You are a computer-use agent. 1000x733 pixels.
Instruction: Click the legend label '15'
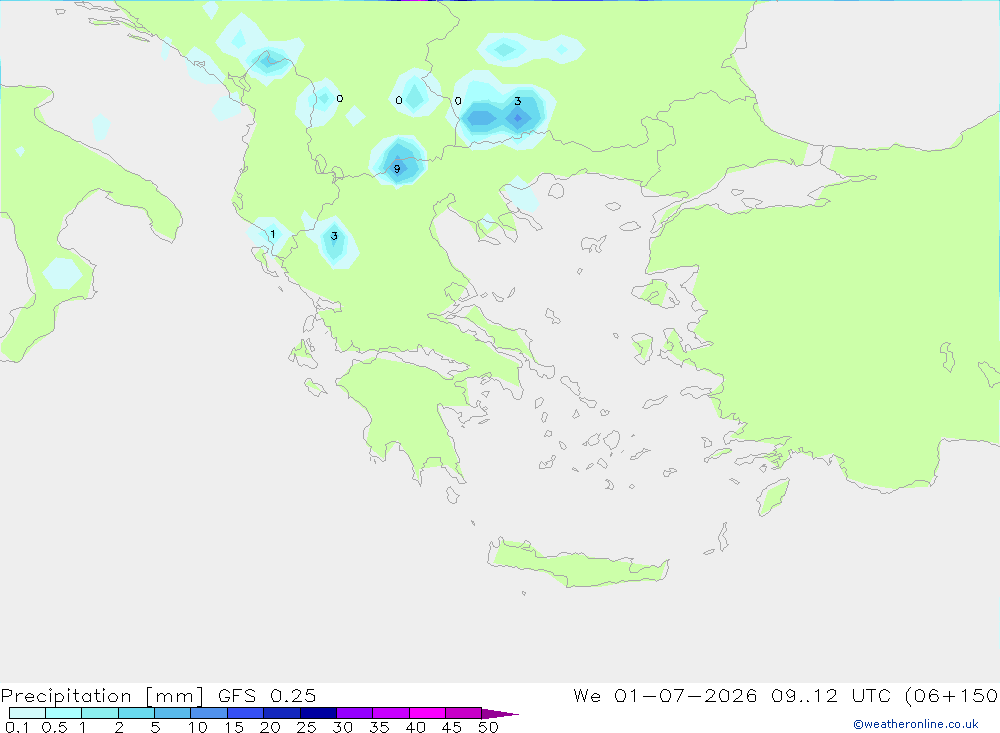[x=233, y=727]
